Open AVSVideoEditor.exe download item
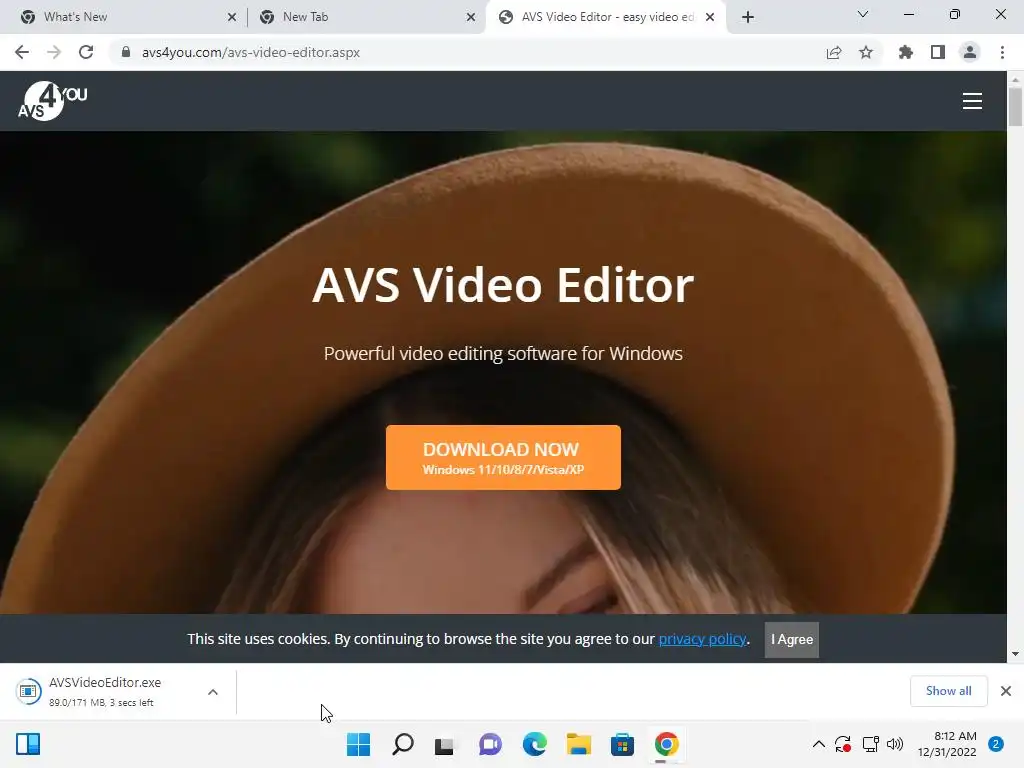Image resolution: width=1024 pixels, height=768 pixels. 104,692
